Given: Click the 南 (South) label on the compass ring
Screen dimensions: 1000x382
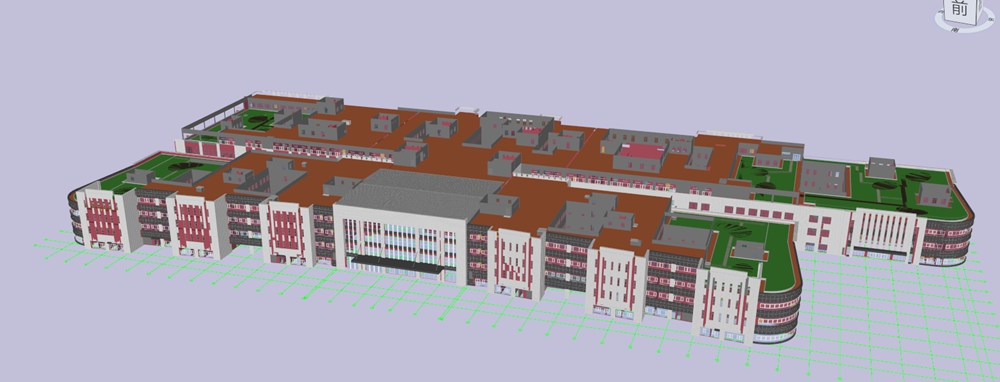Looking at the screenshot, I should (955, 30).
